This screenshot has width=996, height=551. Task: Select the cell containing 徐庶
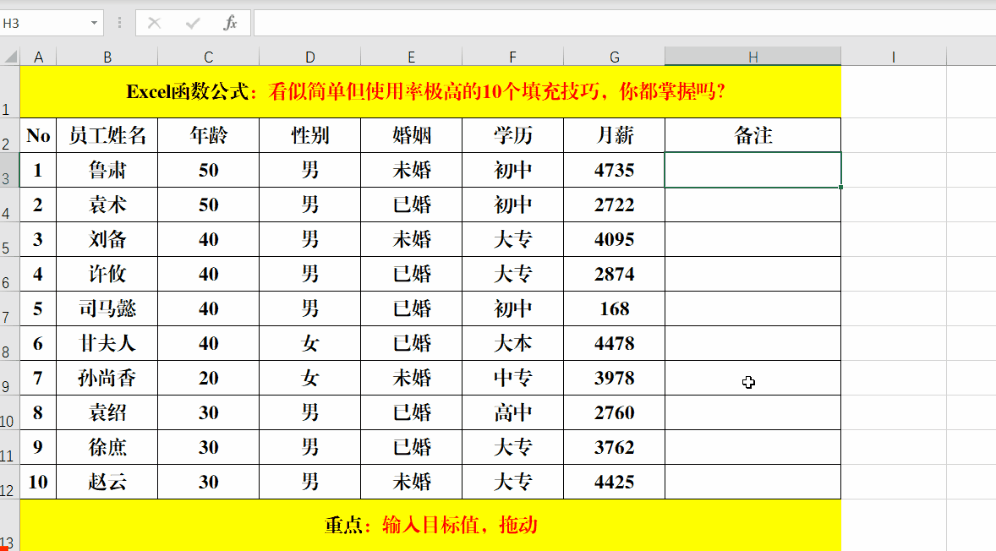point(107,447)
